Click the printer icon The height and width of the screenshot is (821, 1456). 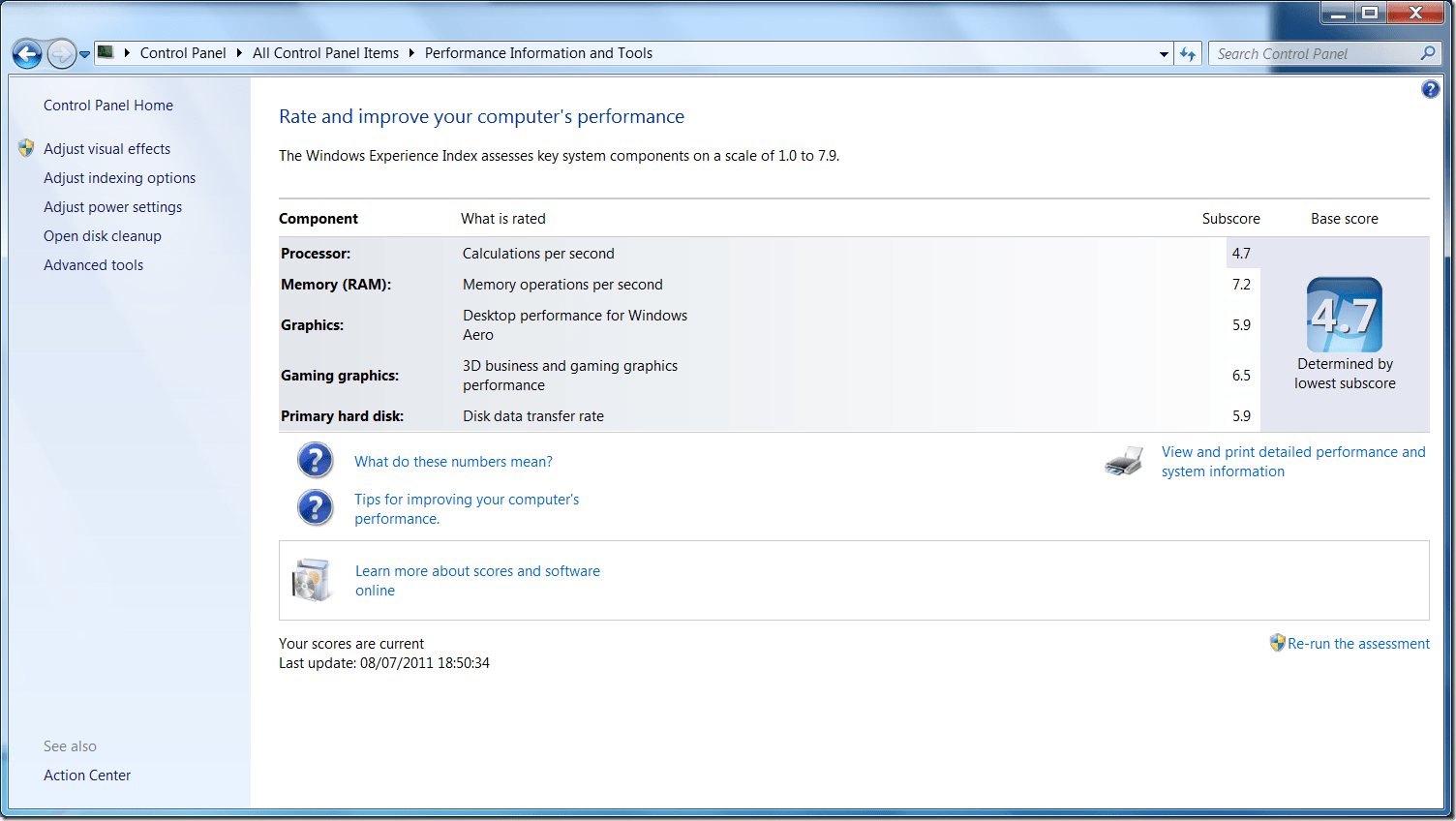[1124, 462]
